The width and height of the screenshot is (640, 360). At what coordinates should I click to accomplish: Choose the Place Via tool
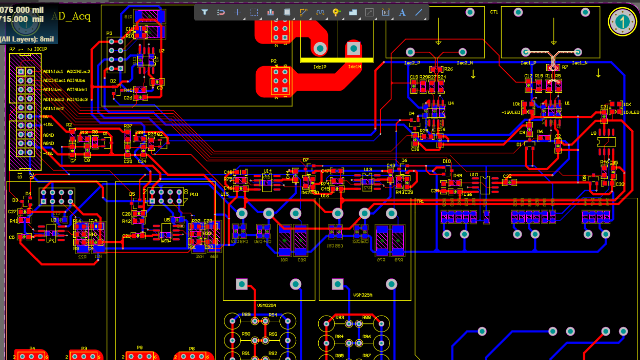336,12
